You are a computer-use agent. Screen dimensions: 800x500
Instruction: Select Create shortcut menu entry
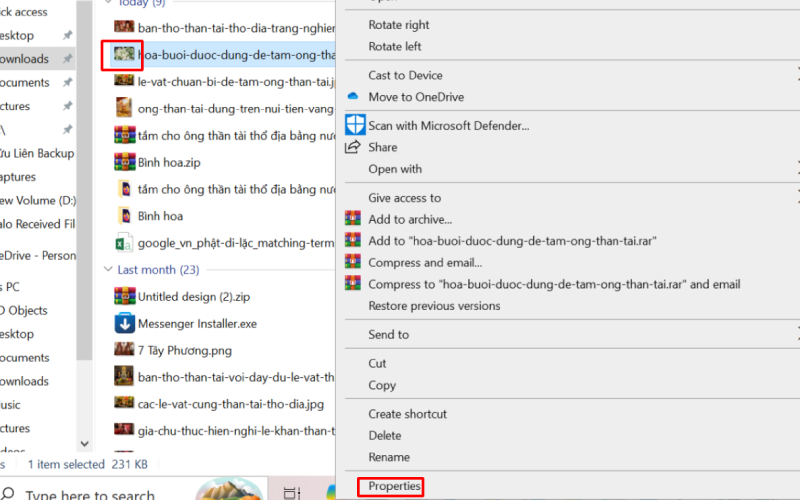407,414
